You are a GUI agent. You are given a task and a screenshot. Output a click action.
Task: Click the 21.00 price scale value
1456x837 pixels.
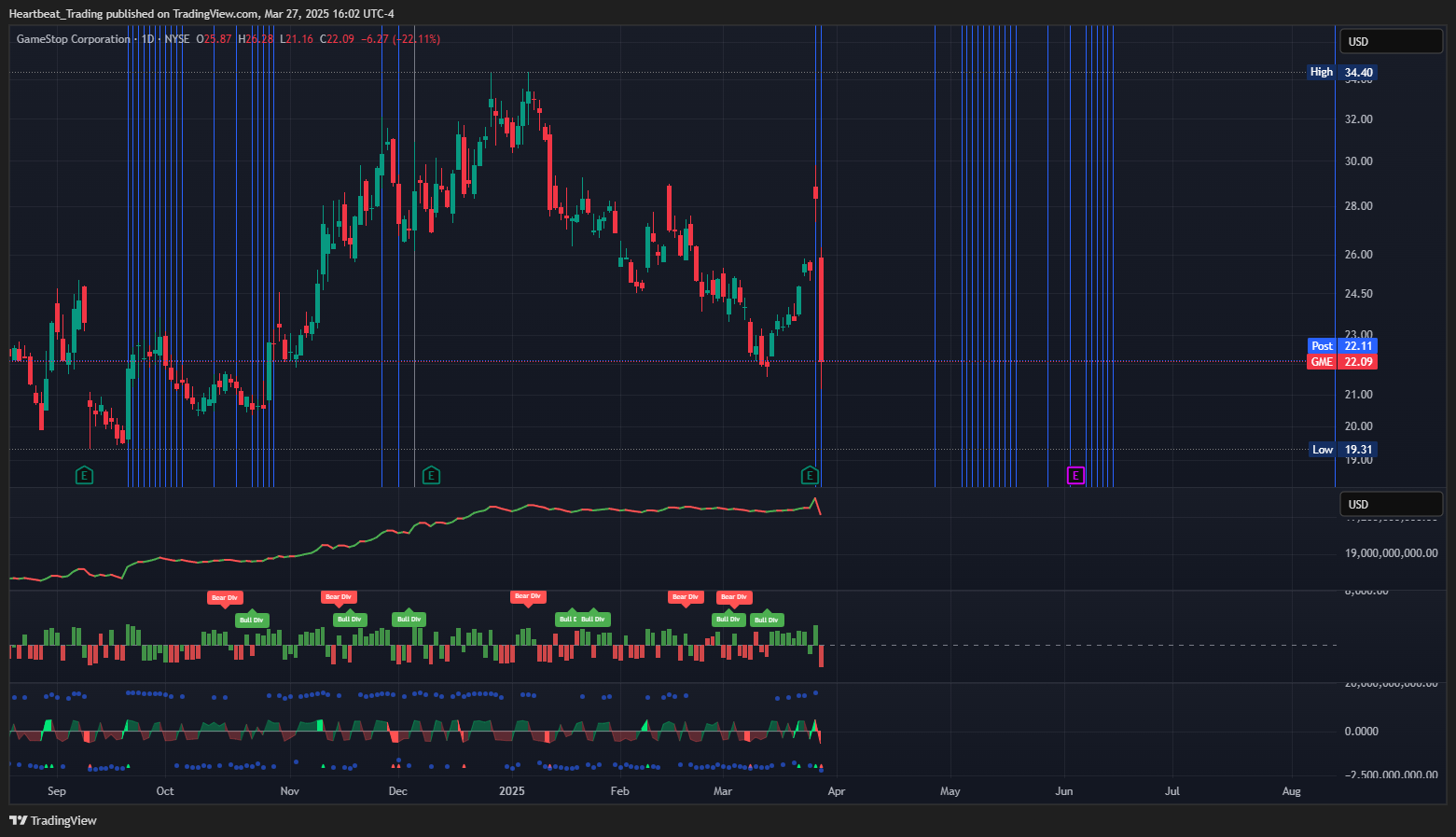click(1359, 395)
